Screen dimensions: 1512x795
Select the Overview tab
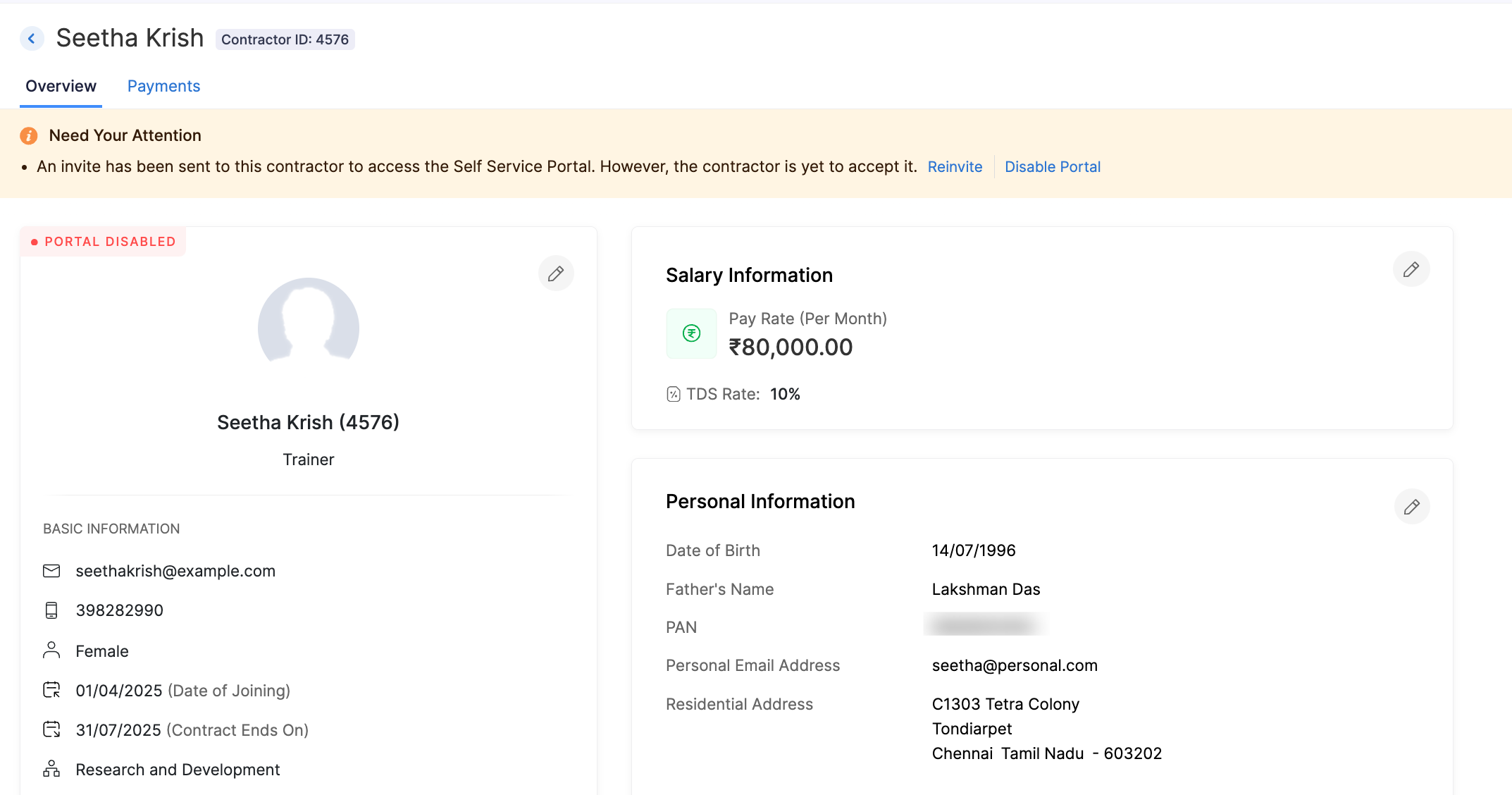click(61, 86)
